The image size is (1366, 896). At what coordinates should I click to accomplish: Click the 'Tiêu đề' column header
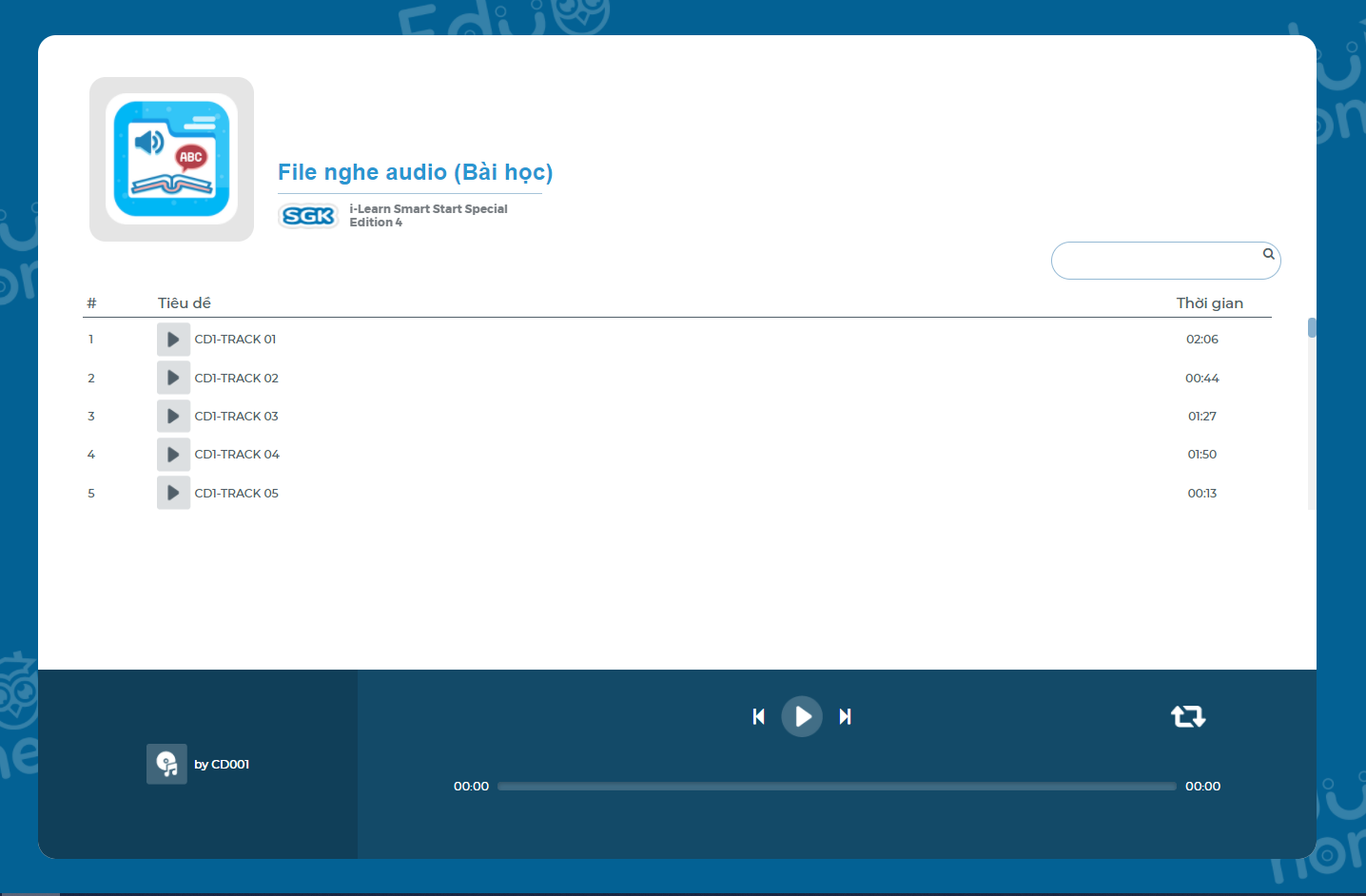pos(185,302)
